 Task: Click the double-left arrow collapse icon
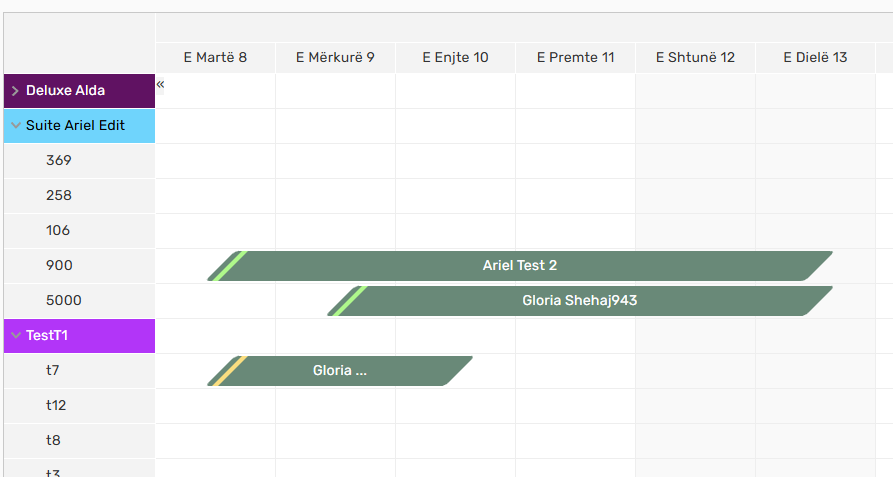pos(161,85)
